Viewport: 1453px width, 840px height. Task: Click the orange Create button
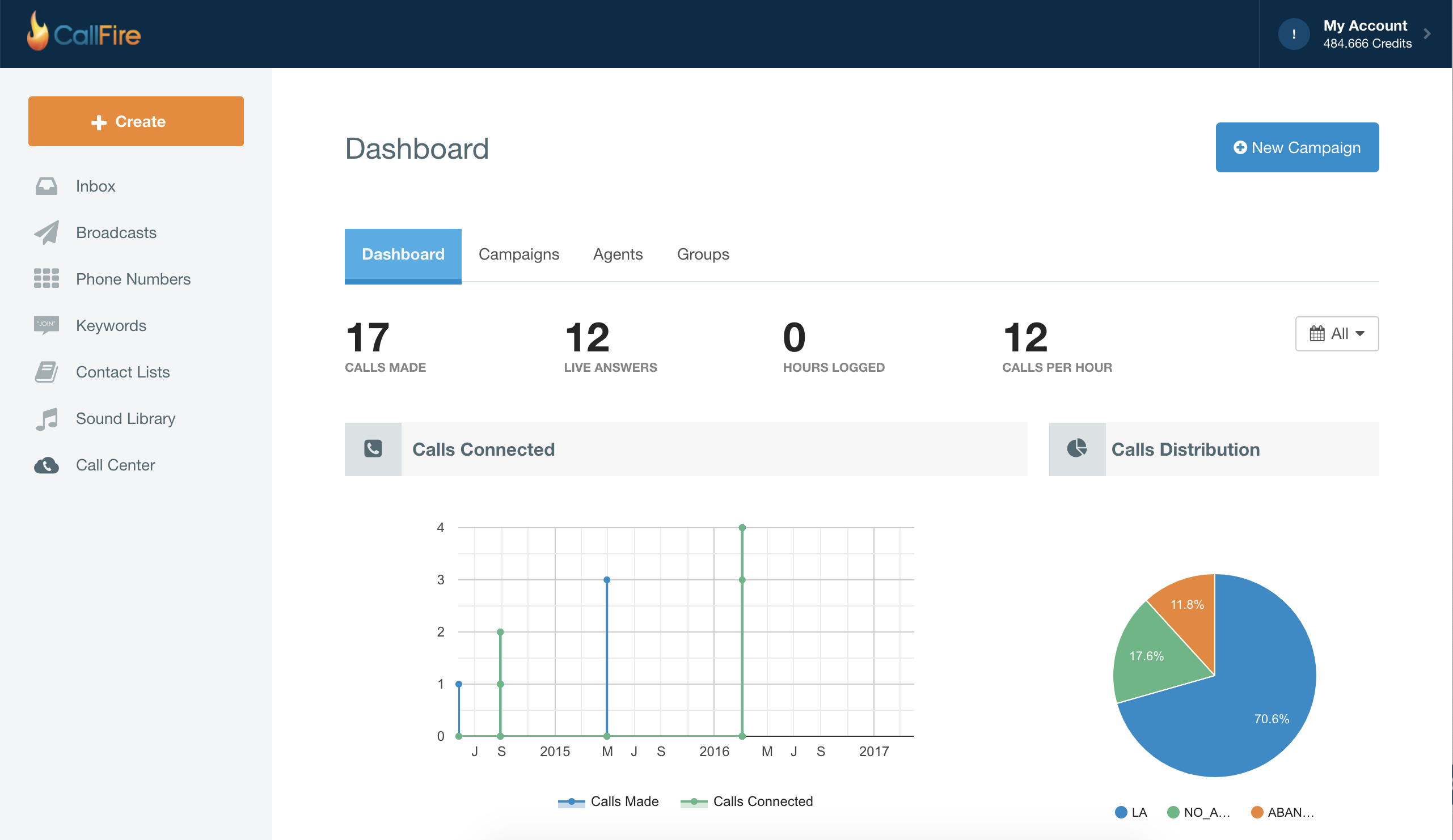(x=136, y=121)
